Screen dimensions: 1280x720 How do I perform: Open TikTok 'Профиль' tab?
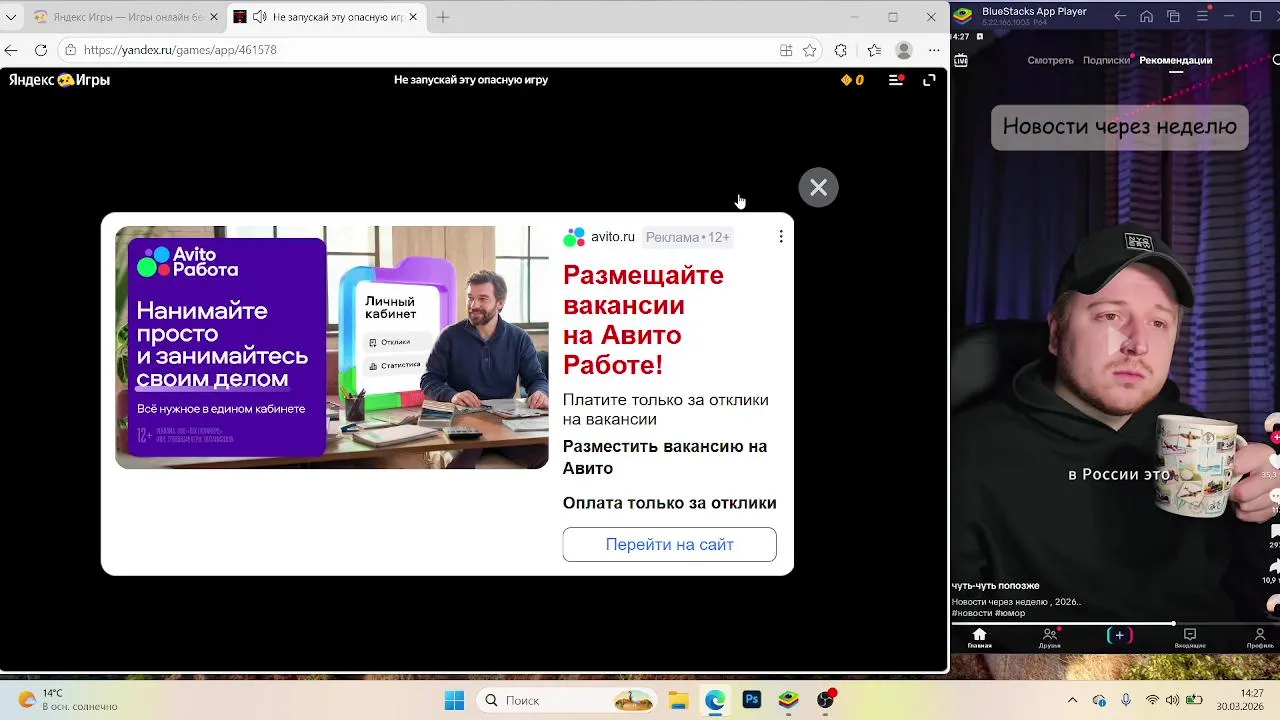coord(1260,638)
